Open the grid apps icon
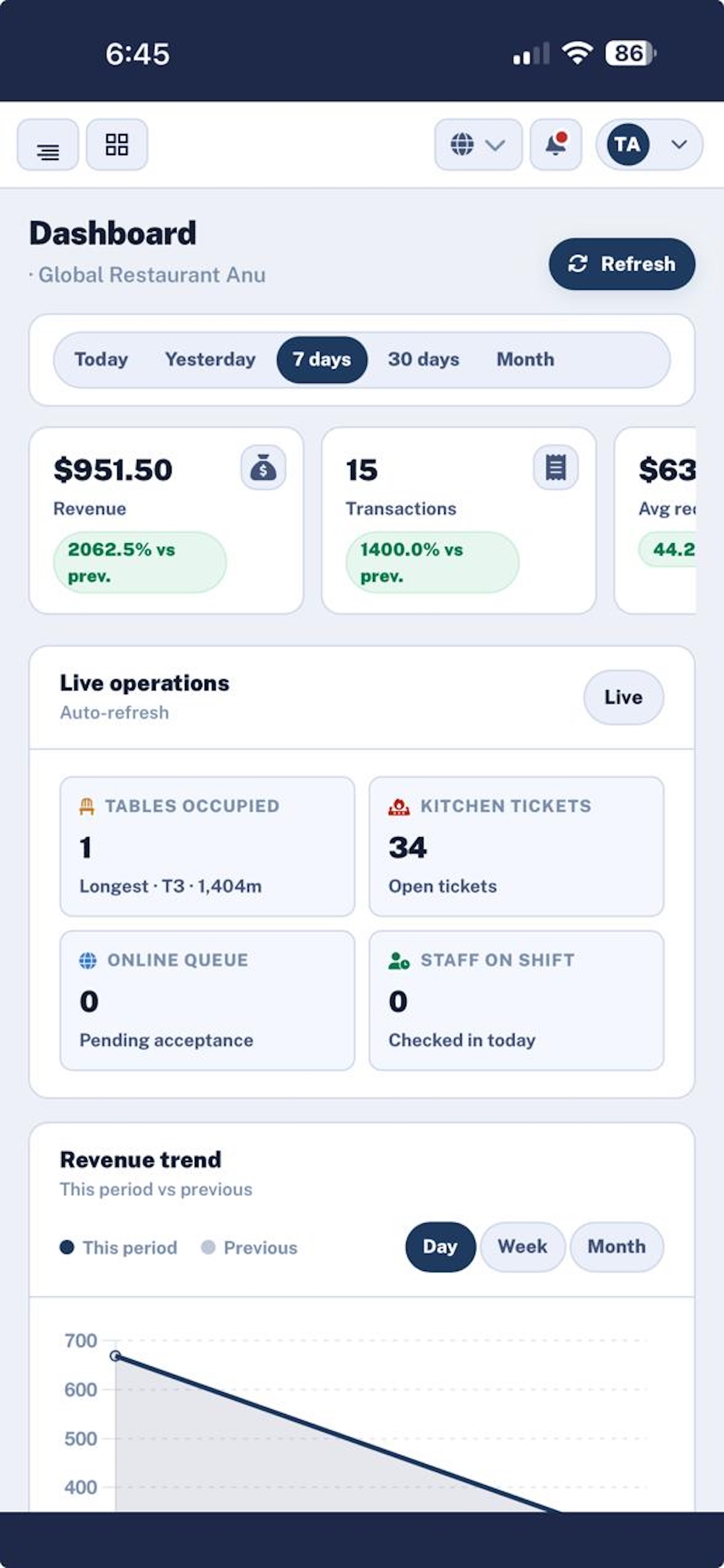Screen dimensions: 724x1568 point(117,145)
